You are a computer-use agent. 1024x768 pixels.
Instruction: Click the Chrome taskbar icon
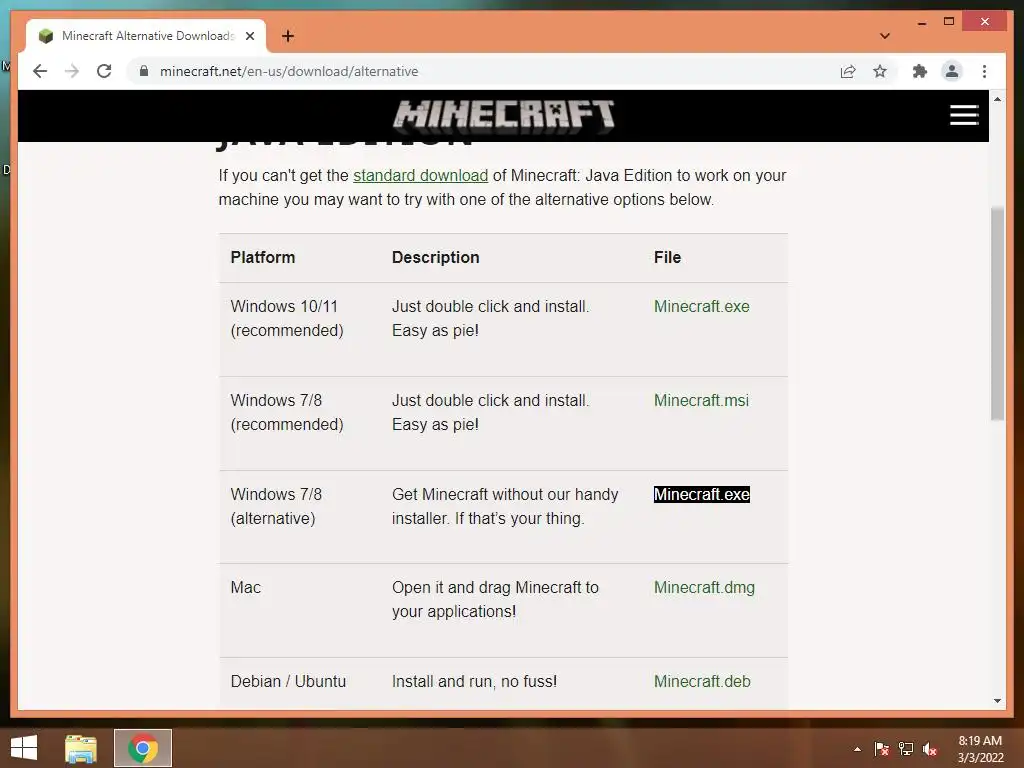pos(143,748)
